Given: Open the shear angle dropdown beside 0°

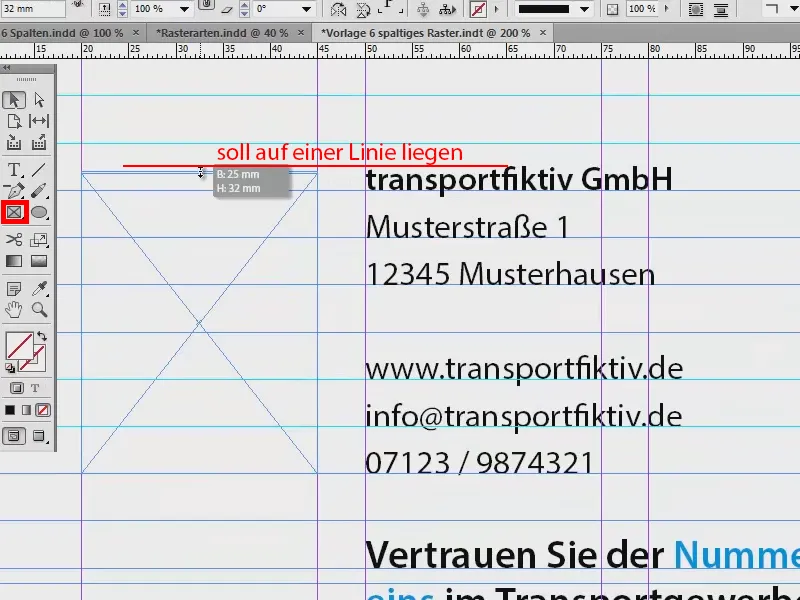Looking at the screenshot, I should 306,9.
